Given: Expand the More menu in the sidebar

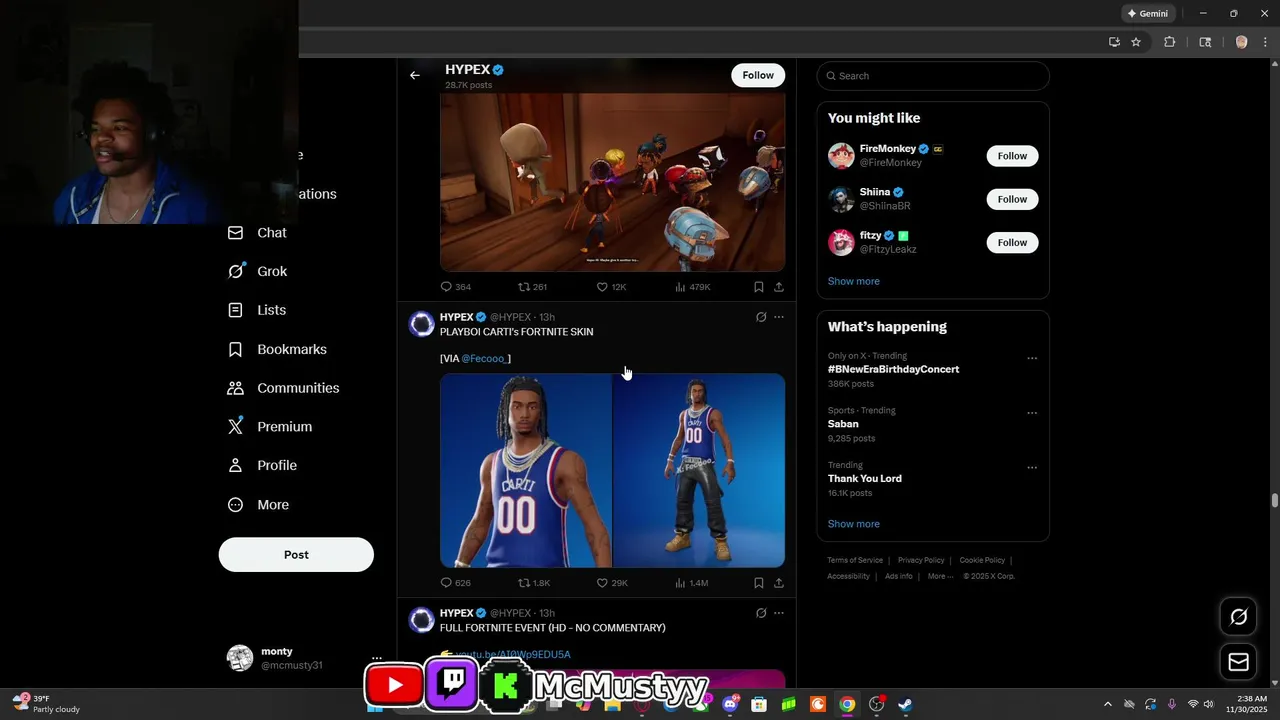Looking at the screenshot, I should point(259,505).
